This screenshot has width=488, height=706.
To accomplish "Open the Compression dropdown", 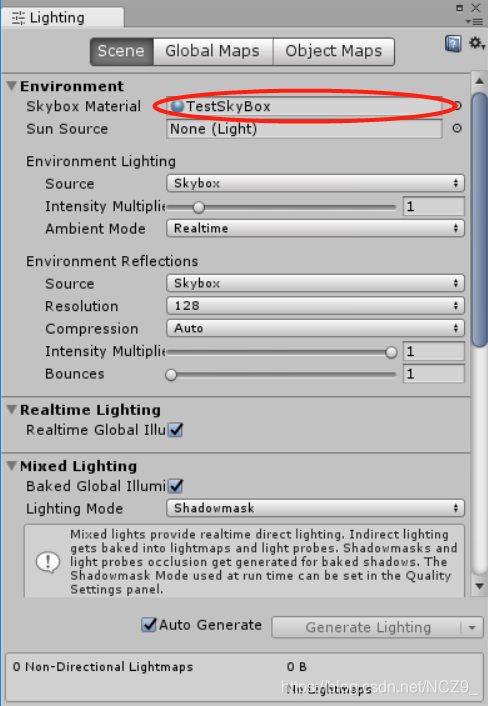I will pos(315,328).
